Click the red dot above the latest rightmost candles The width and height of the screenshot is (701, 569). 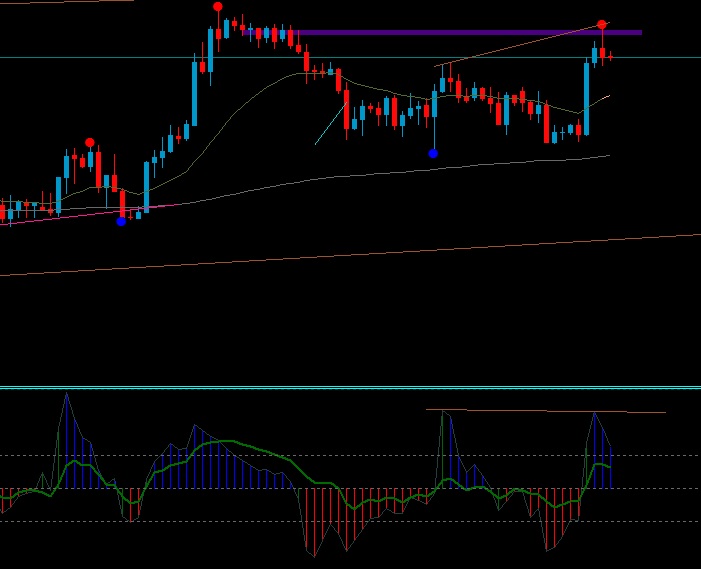[x=602, y=24]
